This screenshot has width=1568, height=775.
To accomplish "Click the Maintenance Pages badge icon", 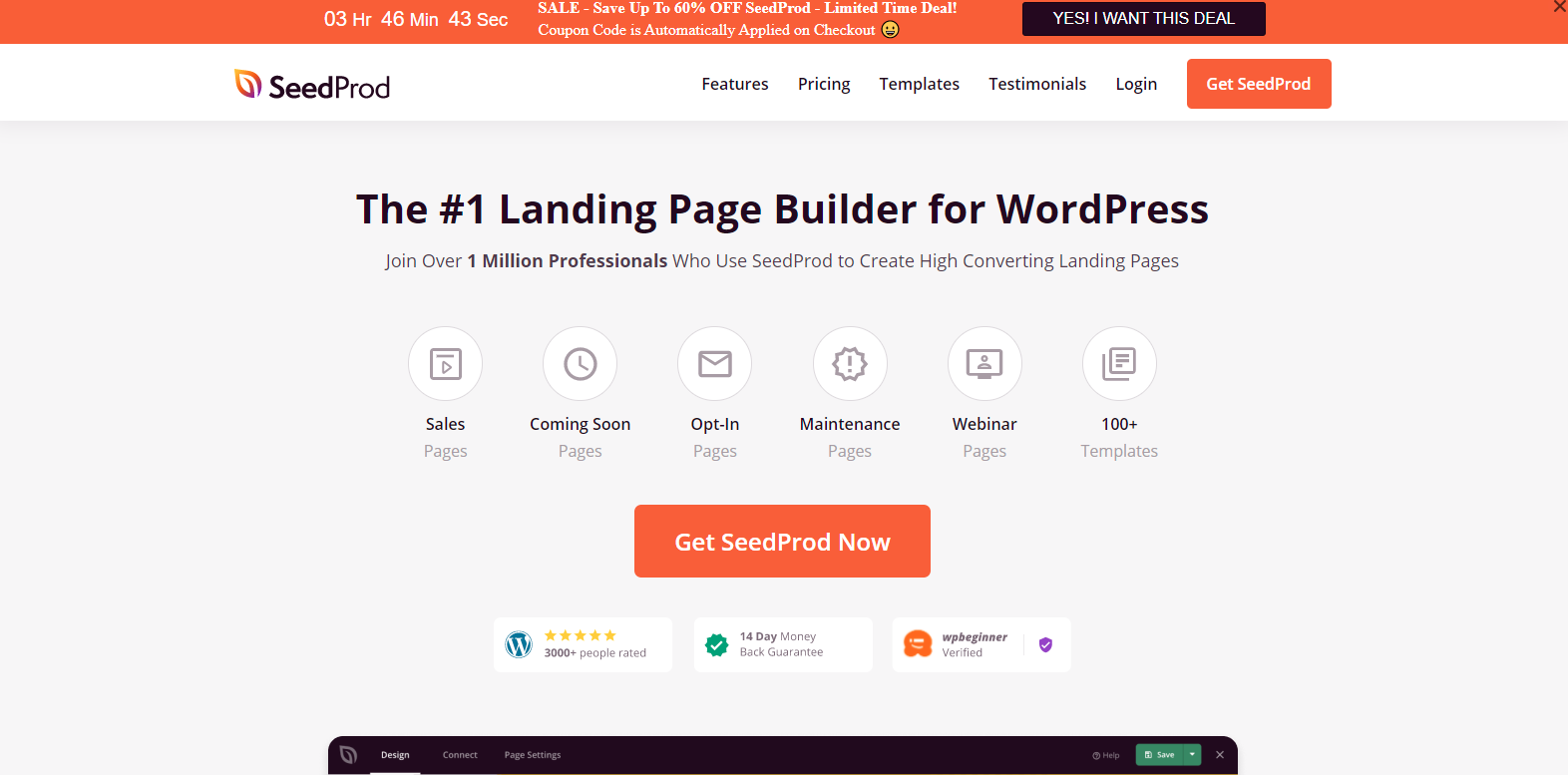I will tap(850, 364).
